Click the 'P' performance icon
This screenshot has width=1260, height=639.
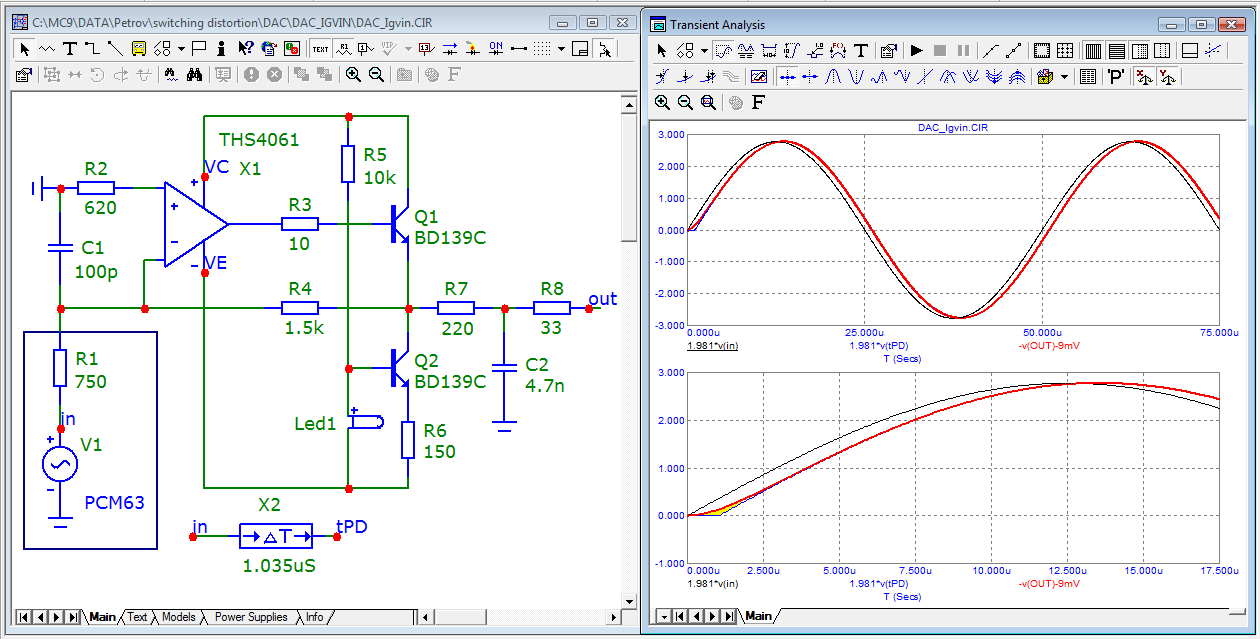click(1115, 77)
